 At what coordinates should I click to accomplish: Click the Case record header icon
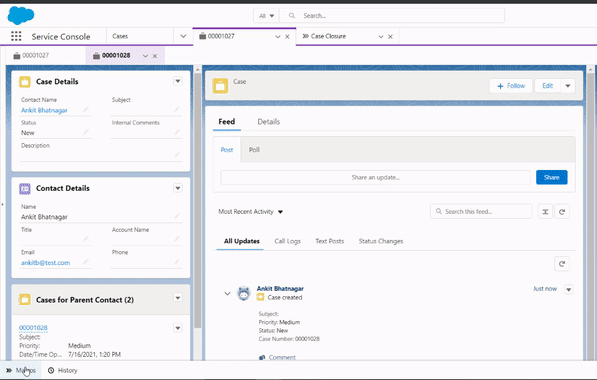pos(220,86)
